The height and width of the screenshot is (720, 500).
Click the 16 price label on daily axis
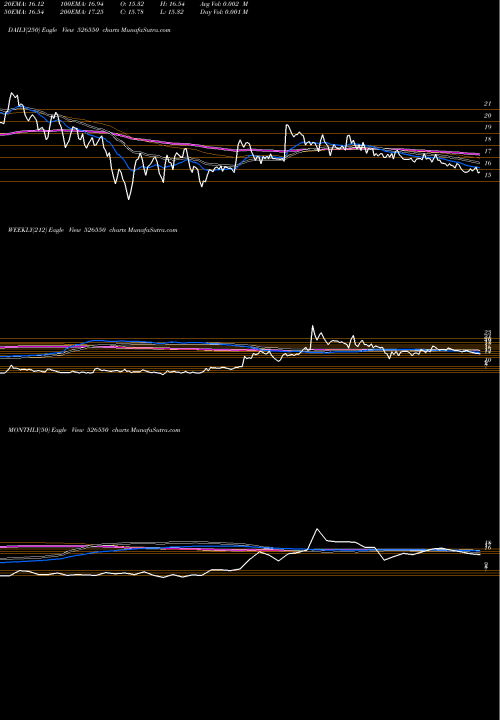click(x=488, y=163)
